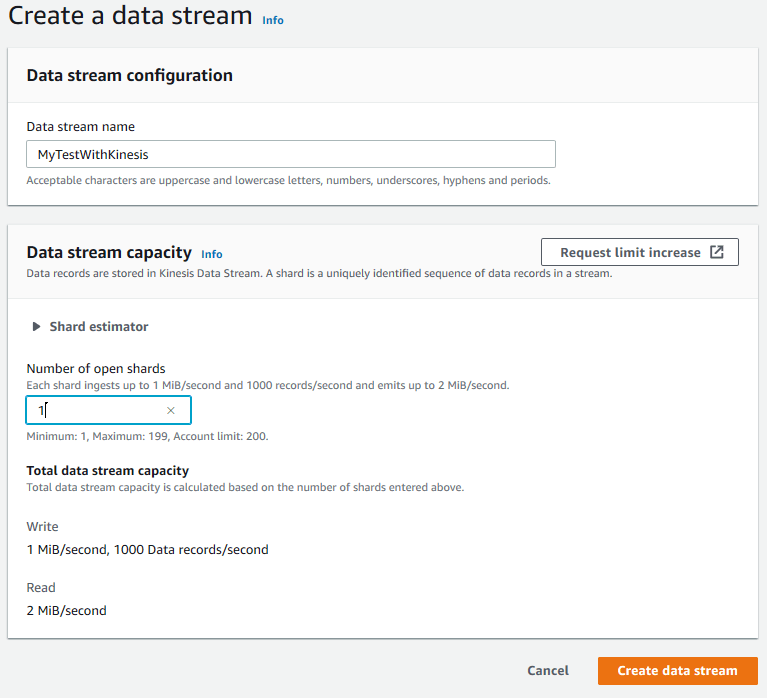Expand the Shard estimator disclosure triangle
Viewport: 767px width, 698px height.
[x=36, y=327]
